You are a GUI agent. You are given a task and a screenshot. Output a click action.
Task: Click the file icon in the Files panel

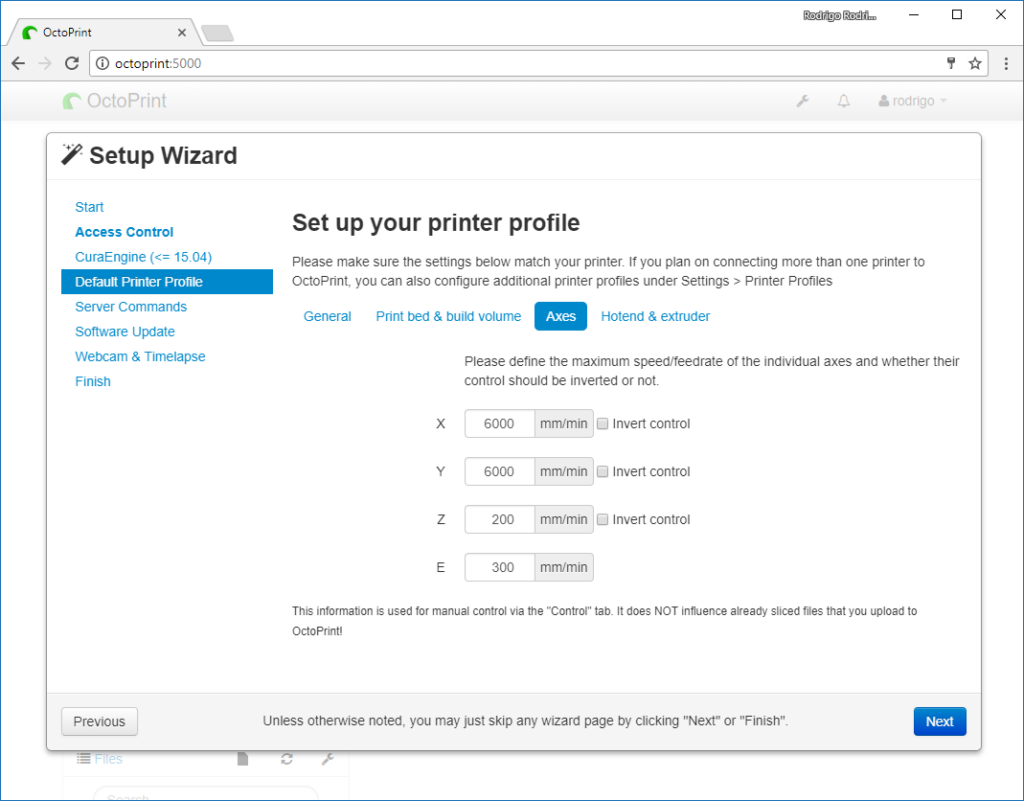[x=243, y=759]
